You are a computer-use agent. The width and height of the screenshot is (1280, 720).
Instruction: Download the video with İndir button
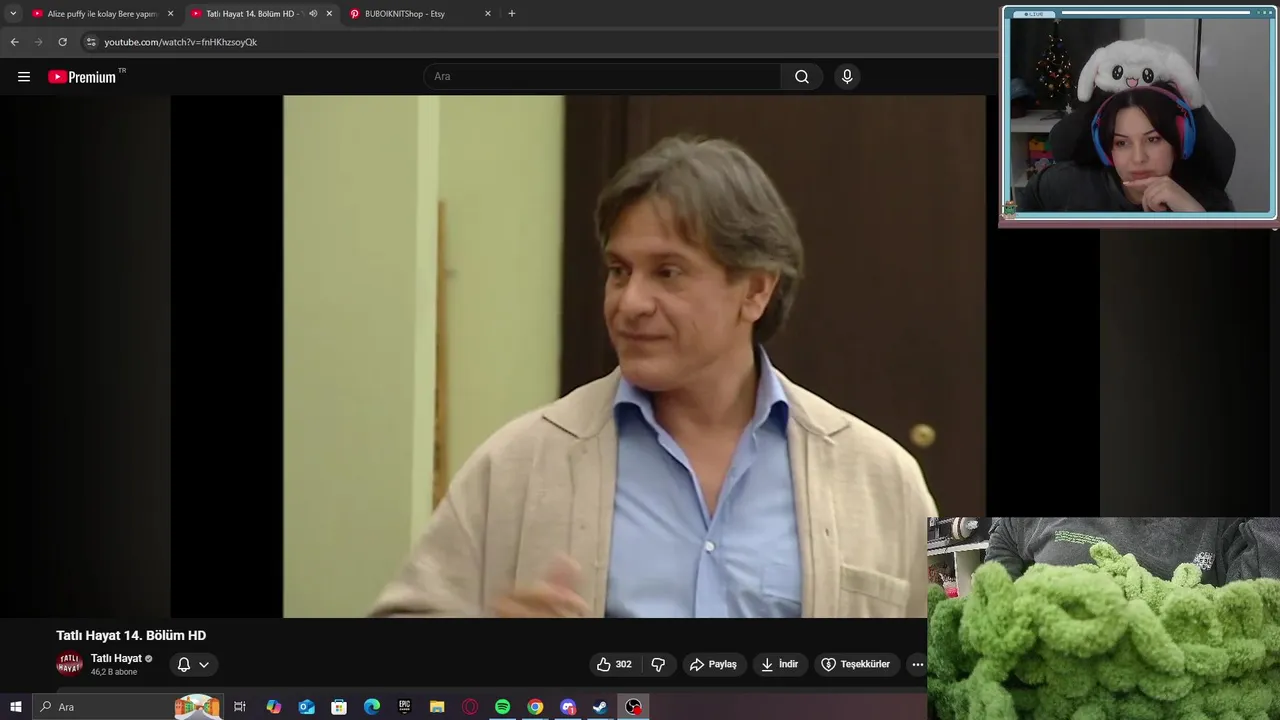pyautogui.click(x=780, y=664)
